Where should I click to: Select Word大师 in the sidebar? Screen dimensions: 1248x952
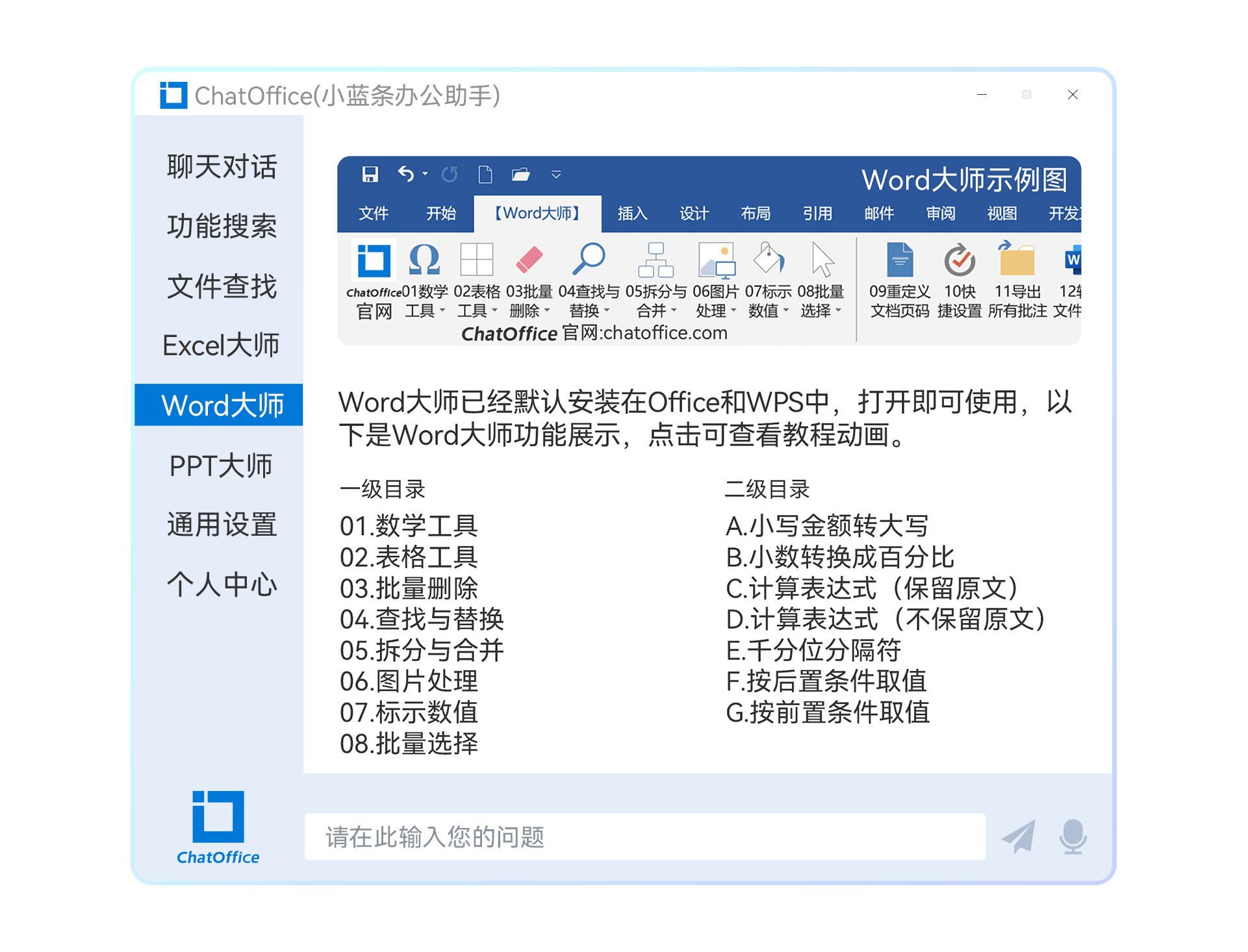(219, 405)
